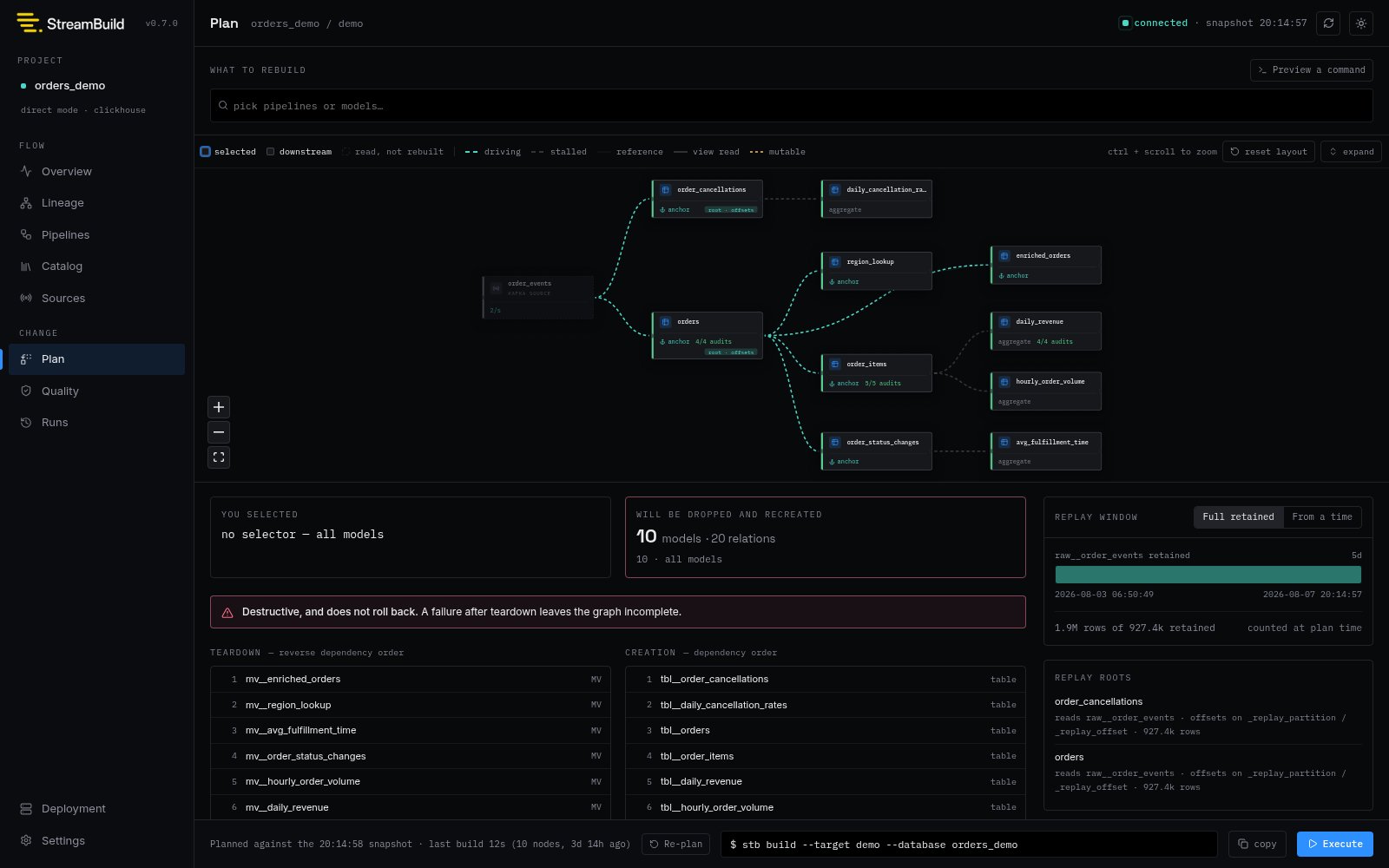The width and height of the screenshot is (1389, 868).
Task: Go to Pipelines in the sidebar
Action: [96, 234]
